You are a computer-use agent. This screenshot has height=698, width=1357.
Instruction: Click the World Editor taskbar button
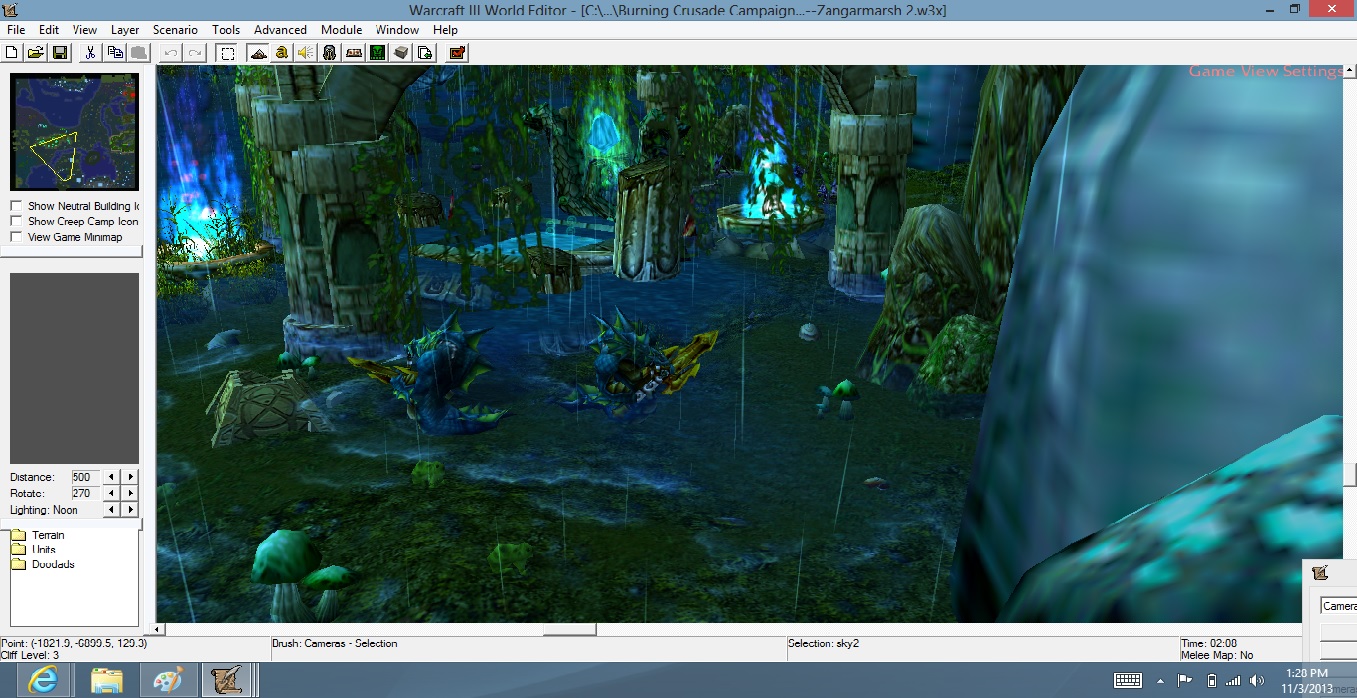pos(227,680)
